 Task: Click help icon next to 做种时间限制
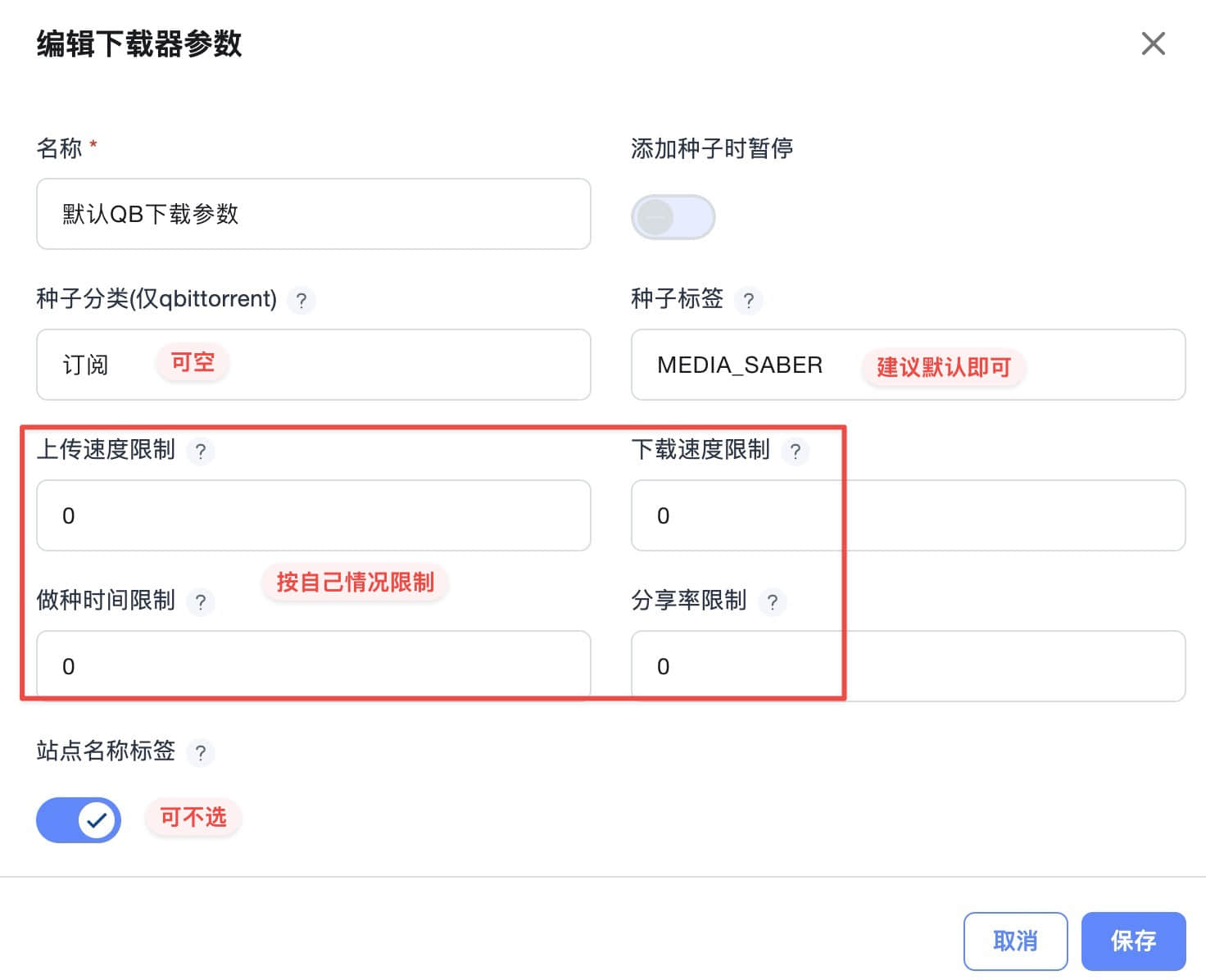click(200, 602)
